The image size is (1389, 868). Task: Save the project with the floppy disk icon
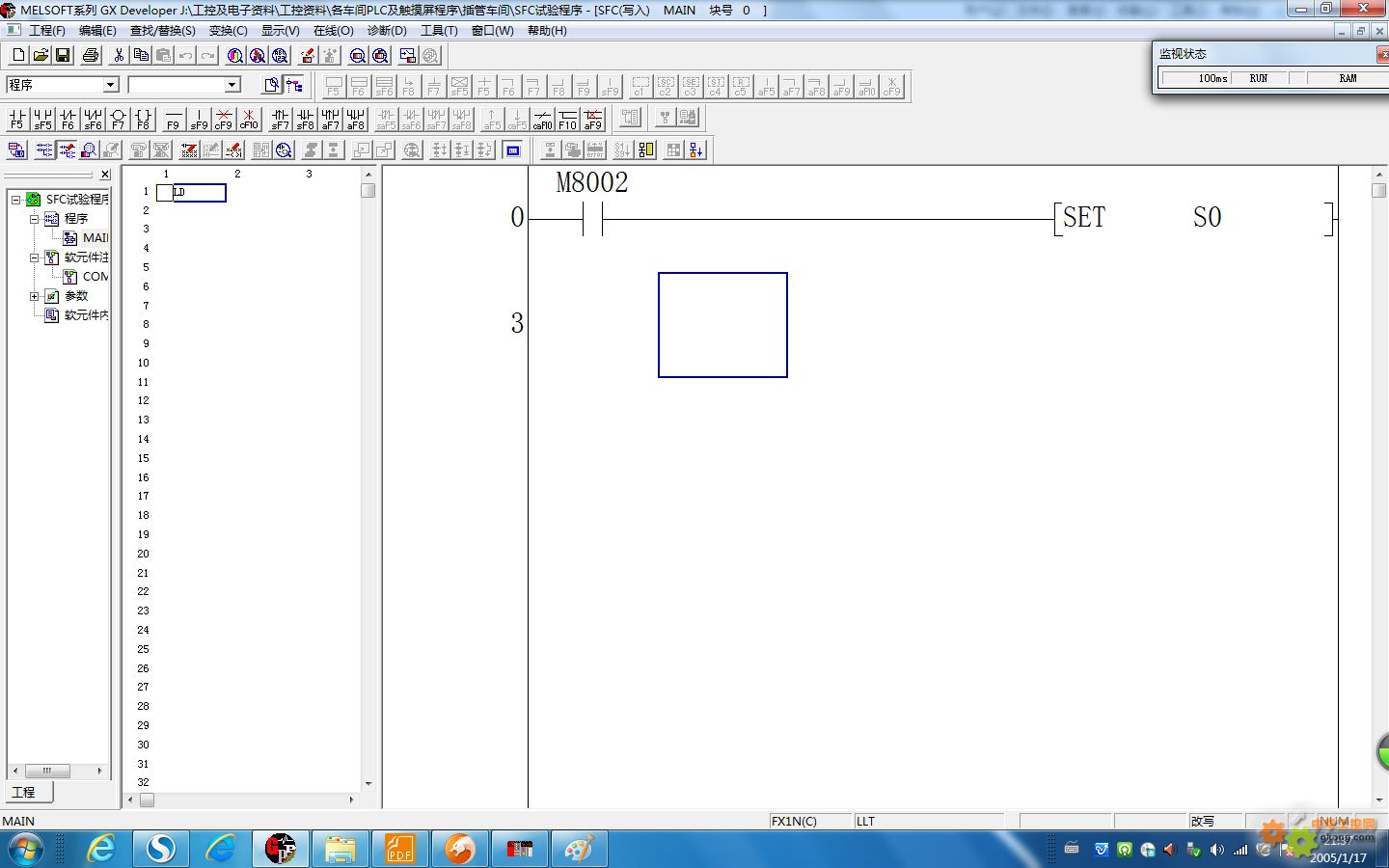[x=63, y=56]
